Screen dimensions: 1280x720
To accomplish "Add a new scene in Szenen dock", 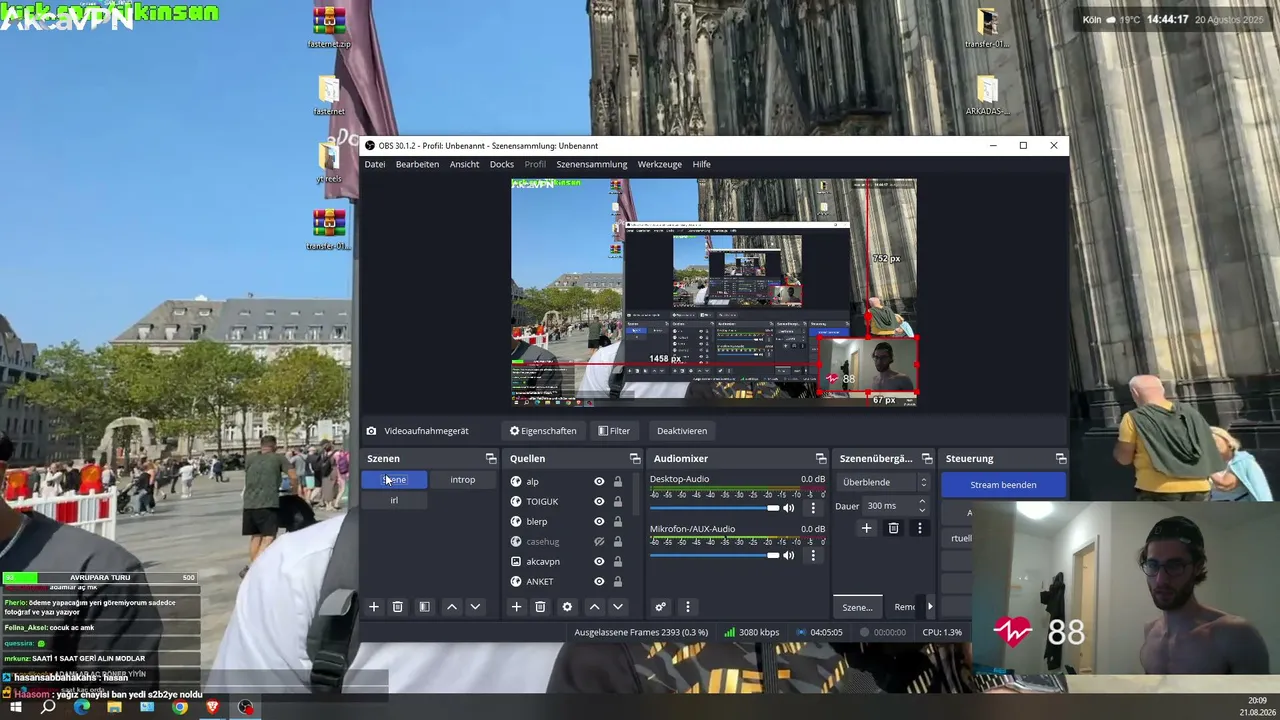I will (x=374, y=607).
